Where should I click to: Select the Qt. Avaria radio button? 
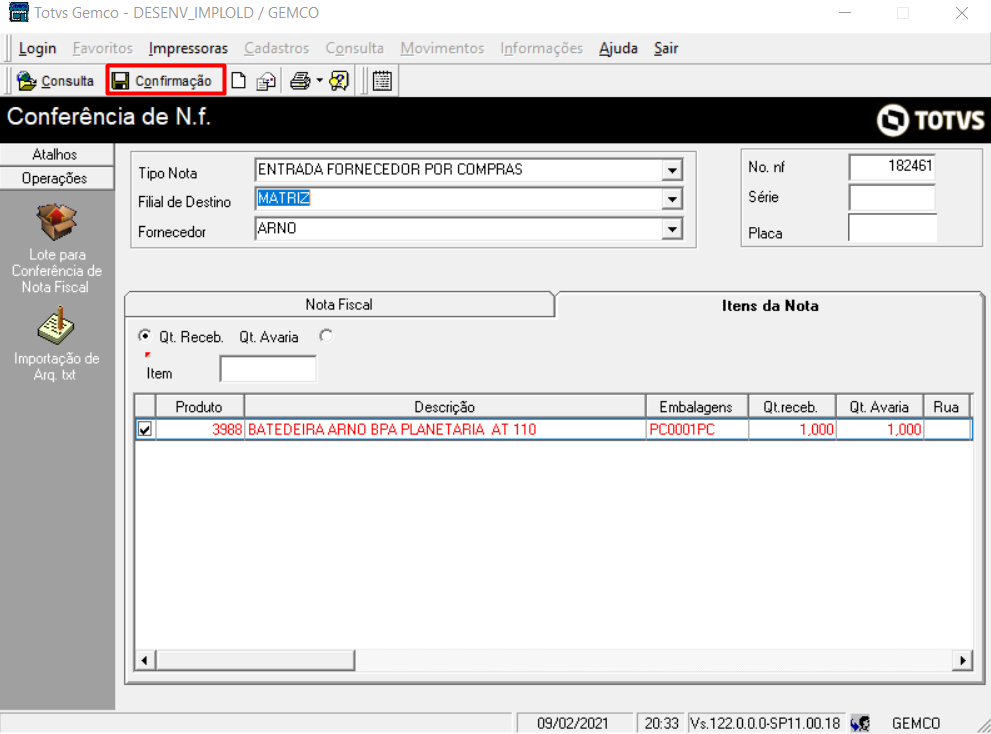click(326, 336)
